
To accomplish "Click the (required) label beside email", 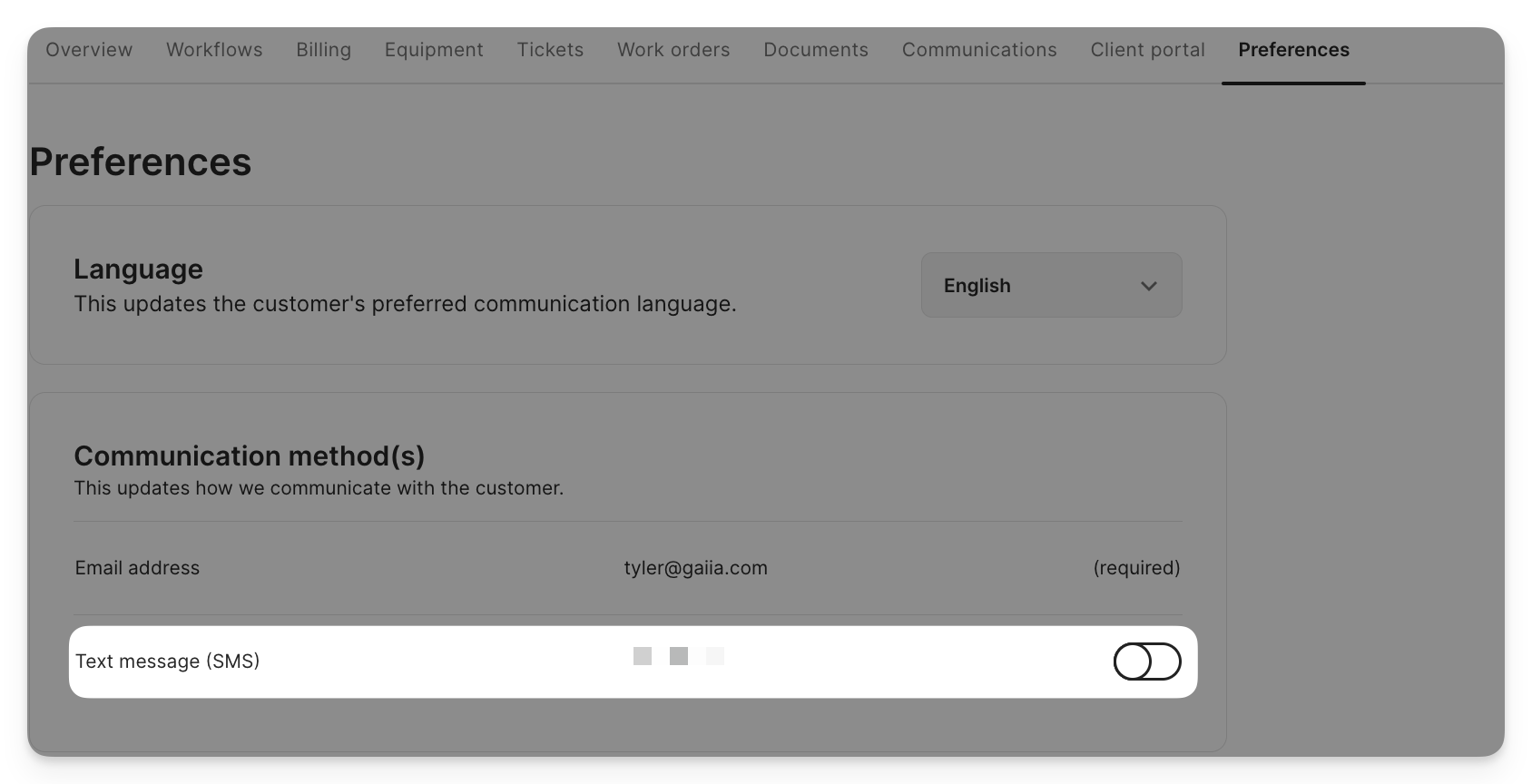I will 1136,568.
